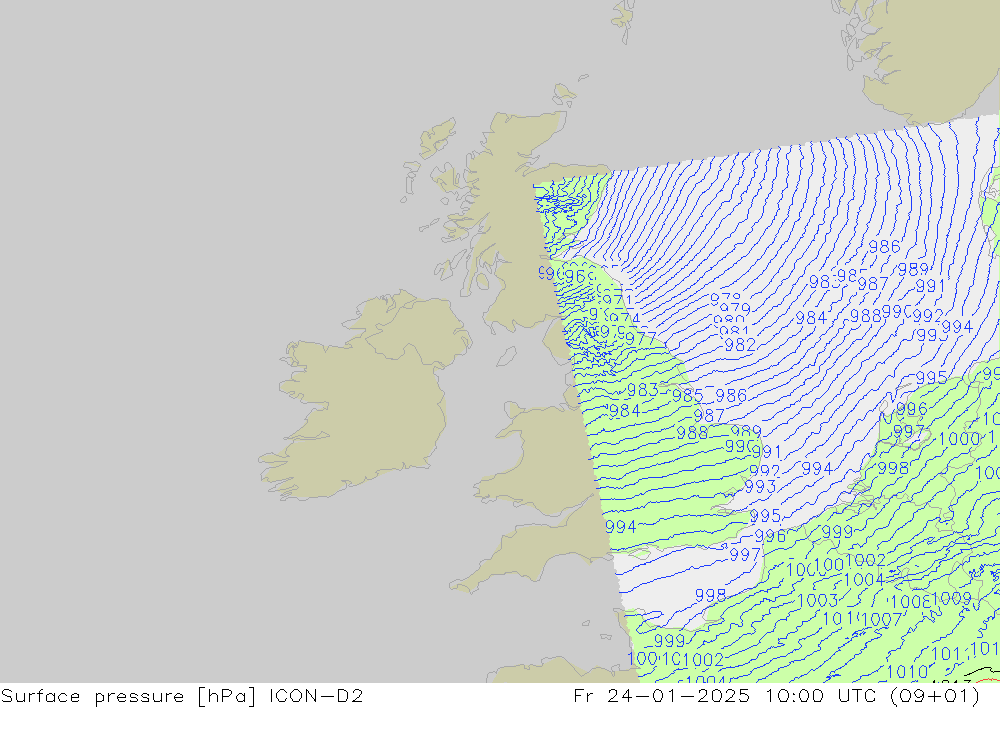Click the '10:00 UTC' time text
The height and width of the screenshot is (733, 1000).
tap(821, 696)
